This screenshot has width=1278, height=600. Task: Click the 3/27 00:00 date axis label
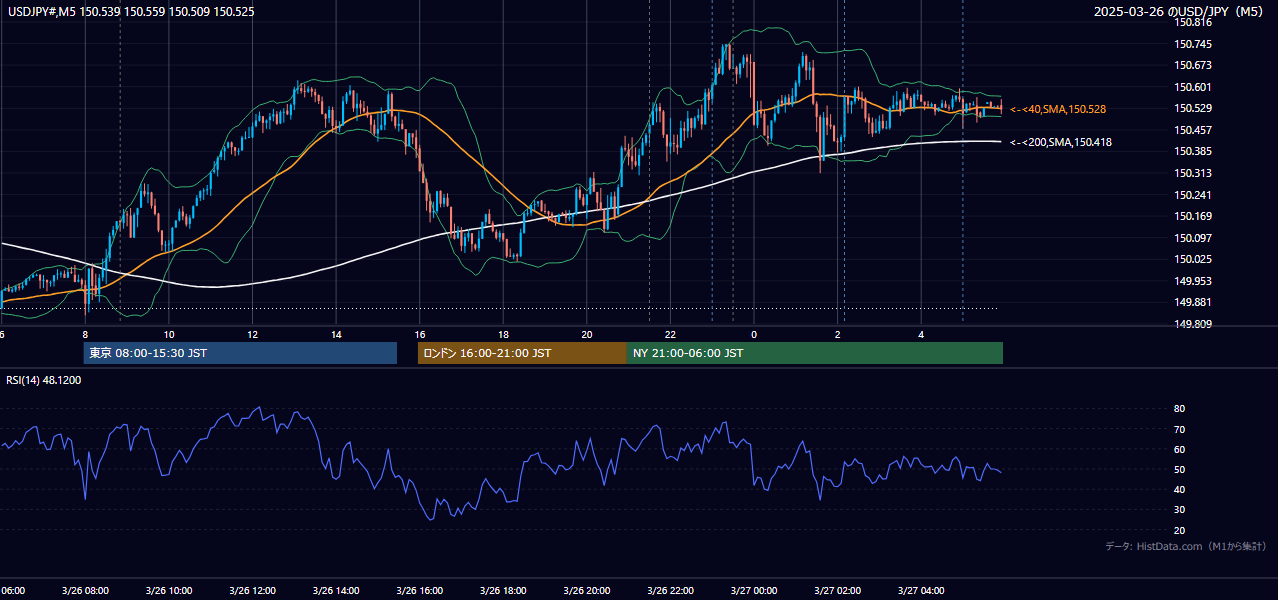[754, 591]
